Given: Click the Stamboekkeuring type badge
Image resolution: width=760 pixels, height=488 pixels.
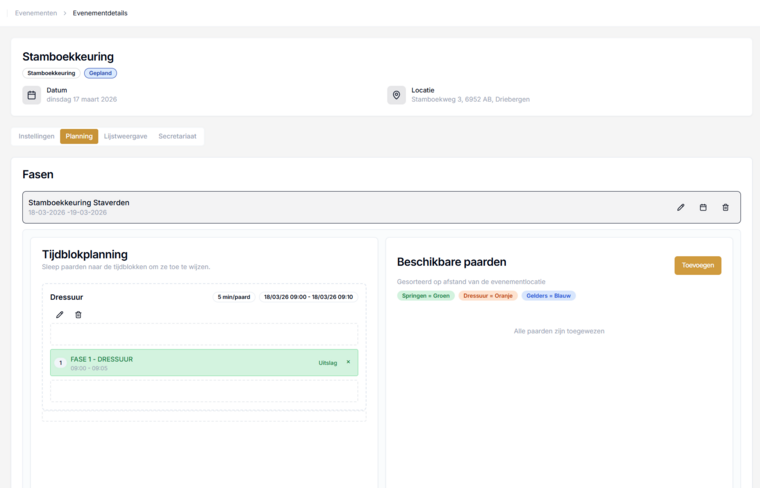Looking at the screenshot, I should tap(51, 73).
